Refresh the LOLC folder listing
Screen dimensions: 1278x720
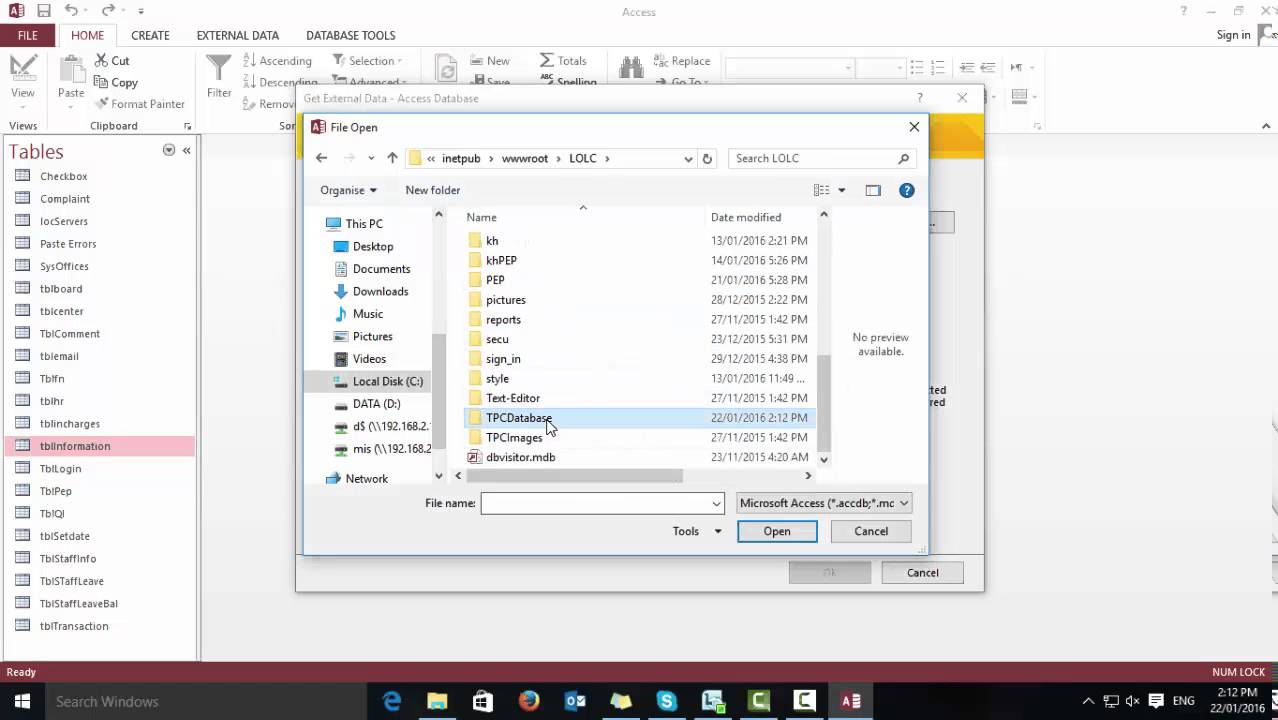(x=707, y=158)
